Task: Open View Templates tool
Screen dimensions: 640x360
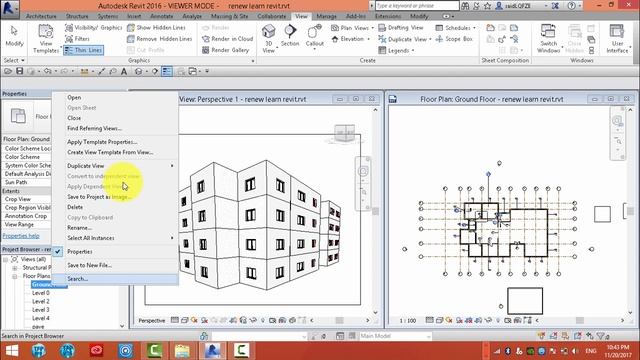Action: [46, 39]
